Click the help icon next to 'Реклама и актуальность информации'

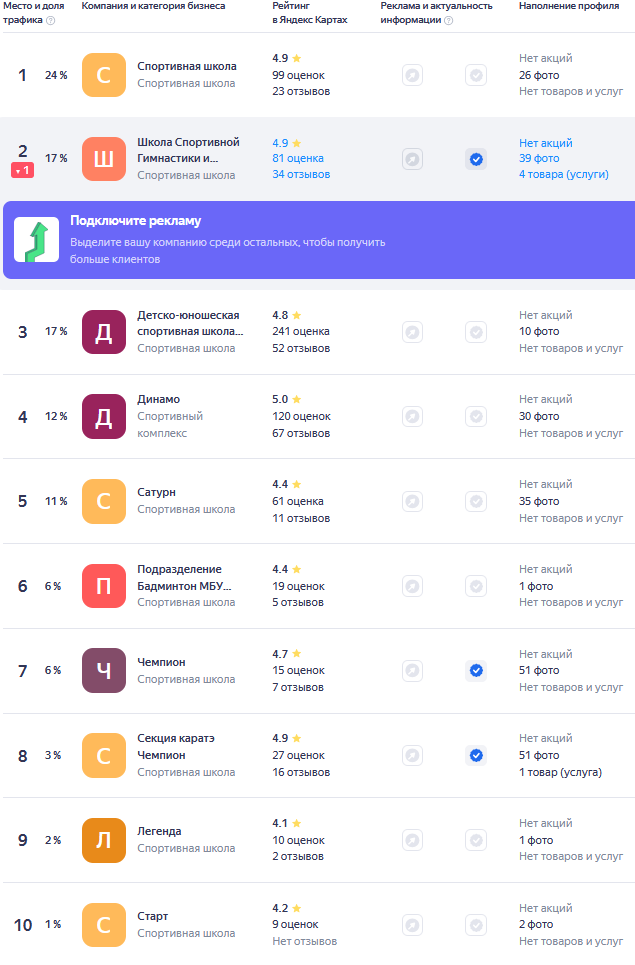449,20
